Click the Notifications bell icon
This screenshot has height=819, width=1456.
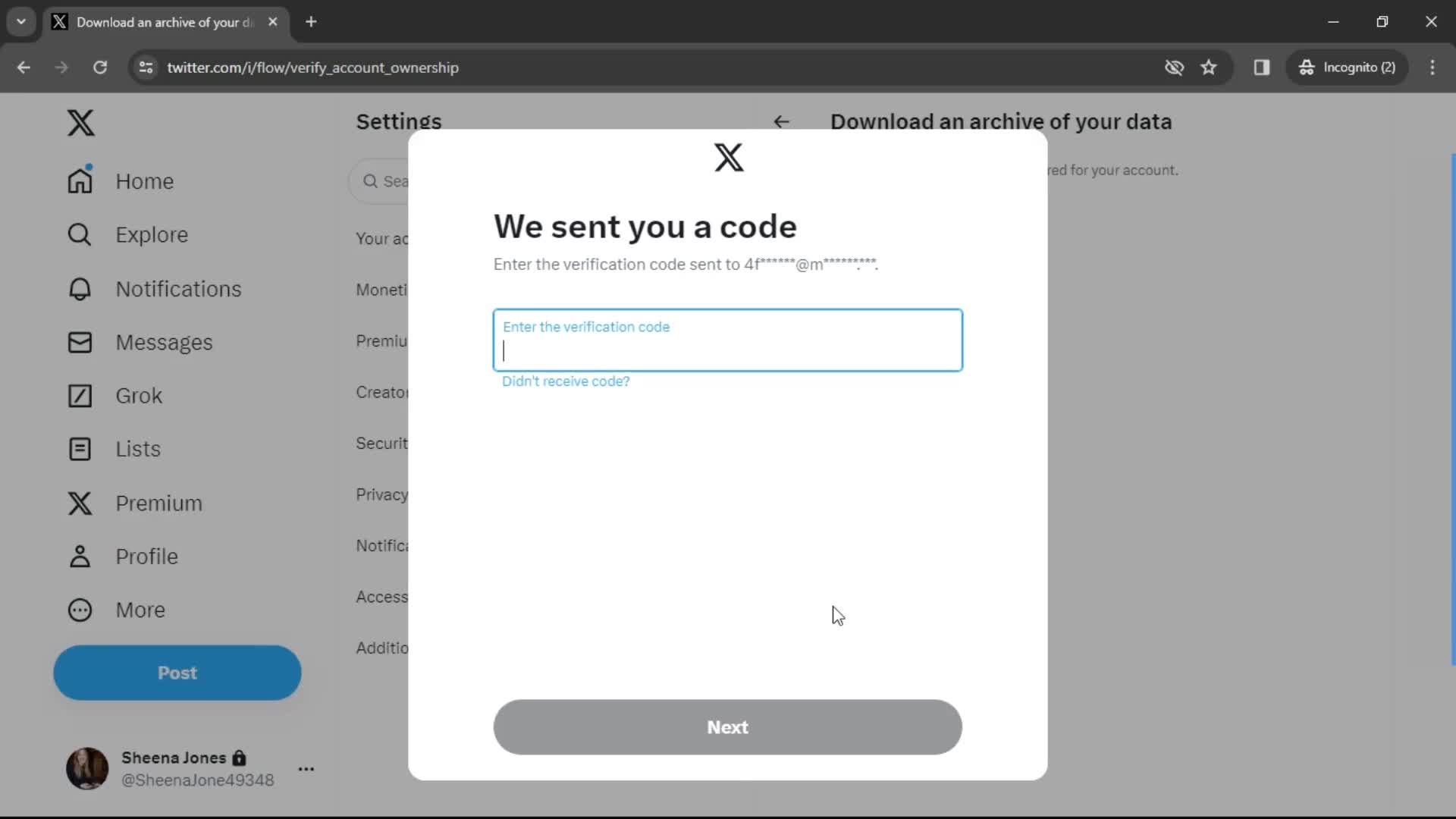(x=79, y=288)
